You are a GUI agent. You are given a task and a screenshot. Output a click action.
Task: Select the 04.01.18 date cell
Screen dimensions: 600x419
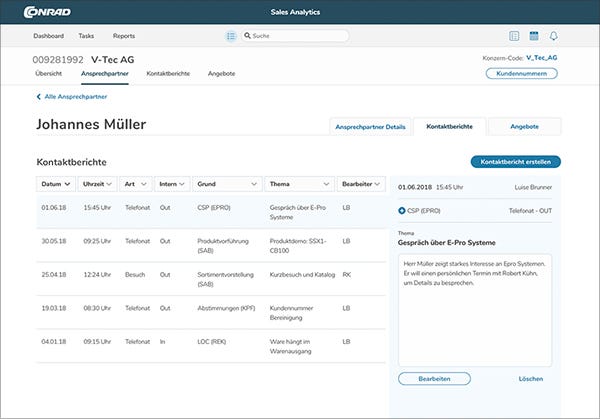(x=54, y=342)
